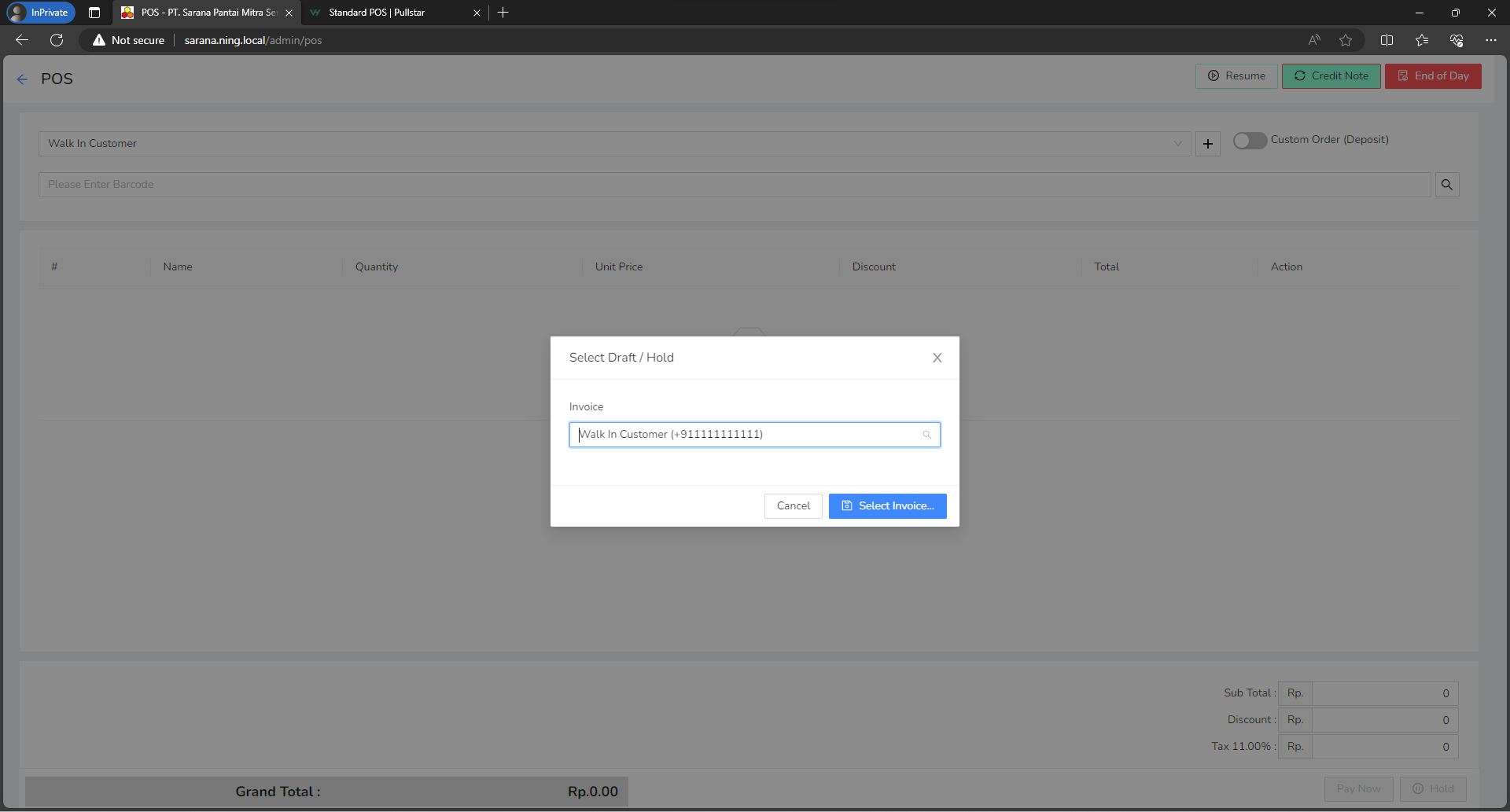
Task: Click the Invoice search field in dialog
Action: [754, 435]
